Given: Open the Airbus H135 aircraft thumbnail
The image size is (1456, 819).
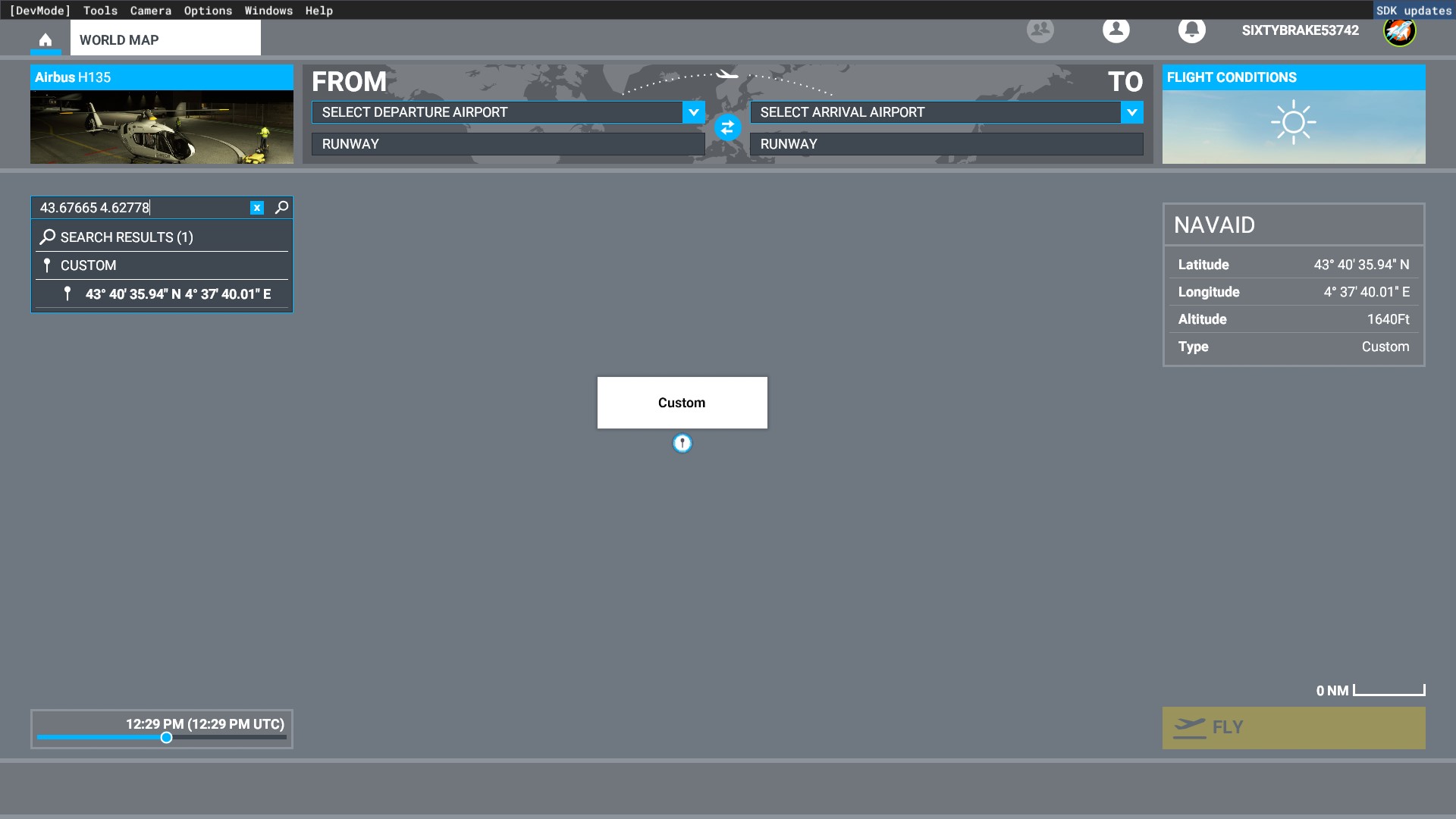Looking at the screenshot, I should 162,127.
